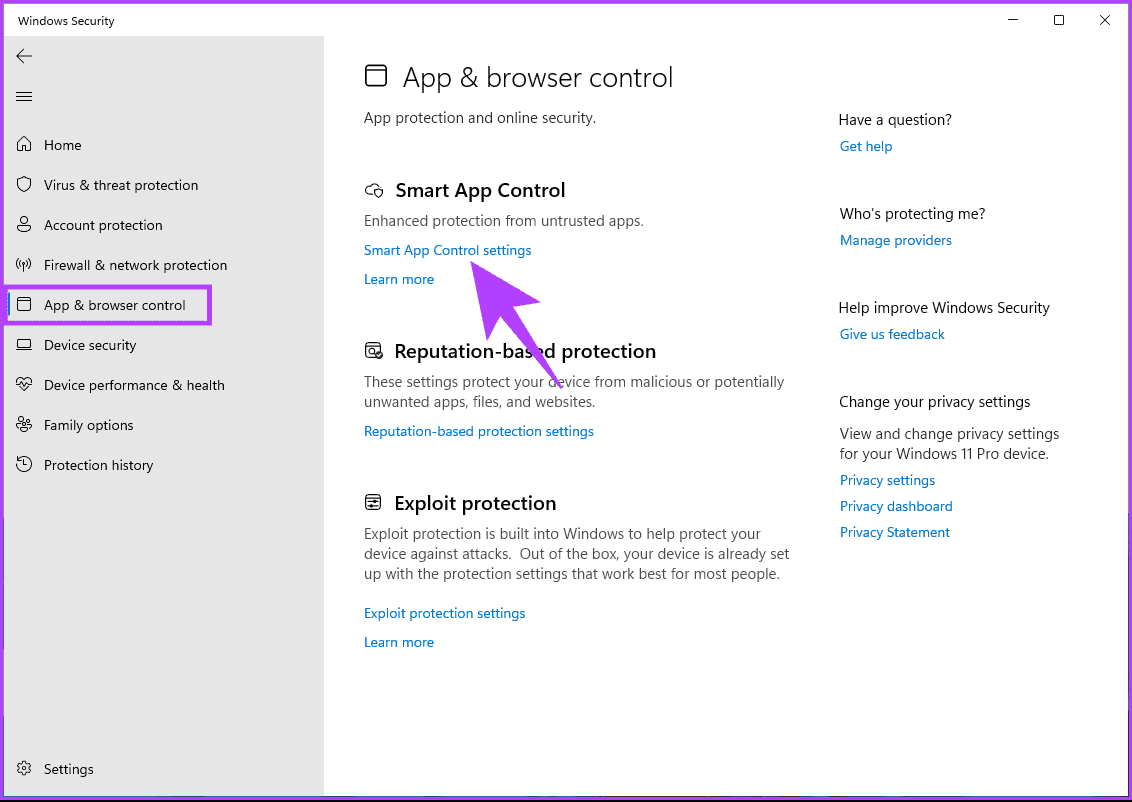This screenshot has height=802, width=1132.
Task: Select Device performance & health heart icon
Action: pos(24,385)
